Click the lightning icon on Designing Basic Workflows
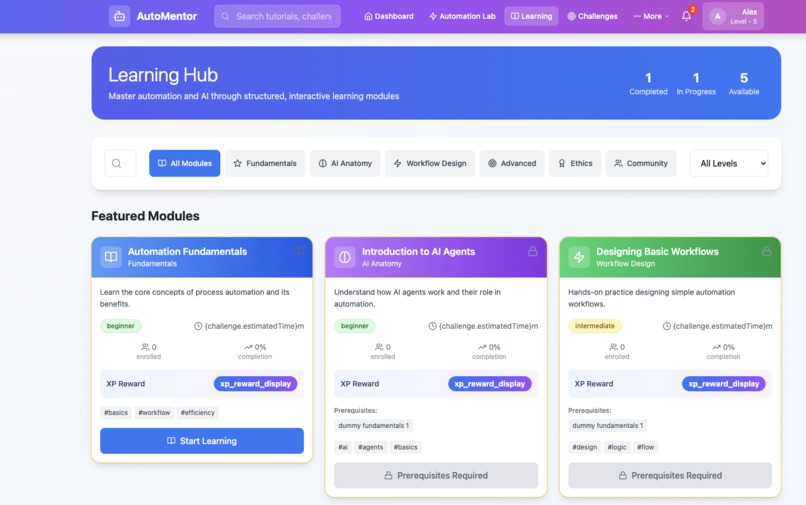 (x=579, y=257)
